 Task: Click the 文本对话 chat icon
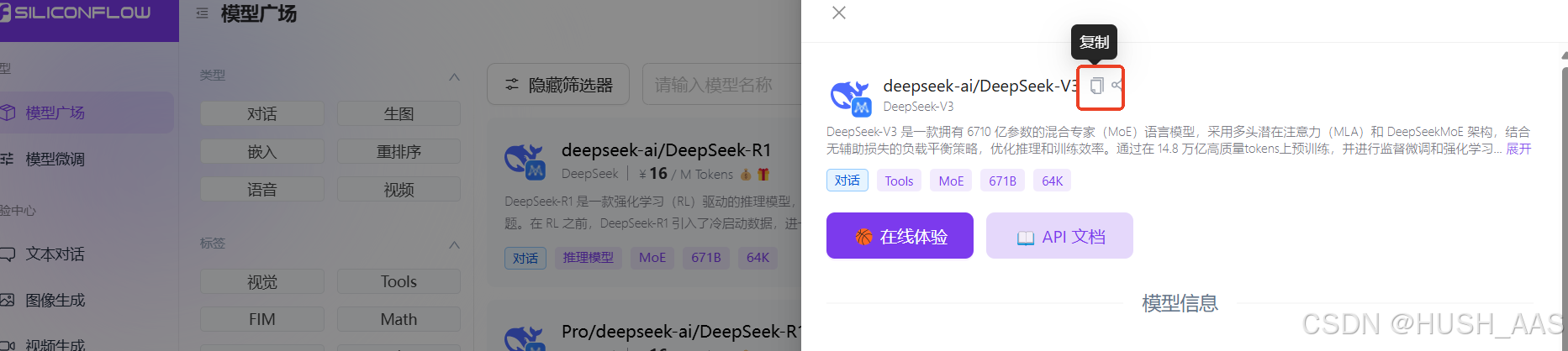click(x=8, y=254)
